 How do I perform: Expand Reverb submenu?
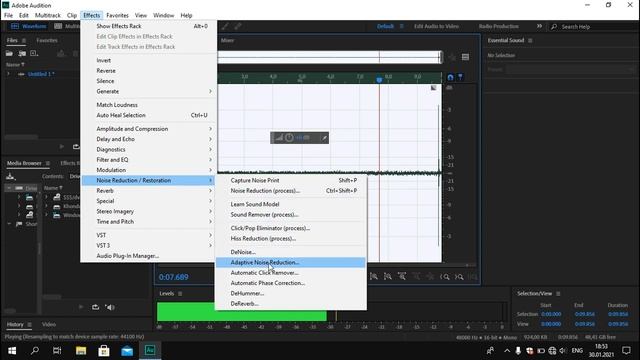(x=149, y=191)
